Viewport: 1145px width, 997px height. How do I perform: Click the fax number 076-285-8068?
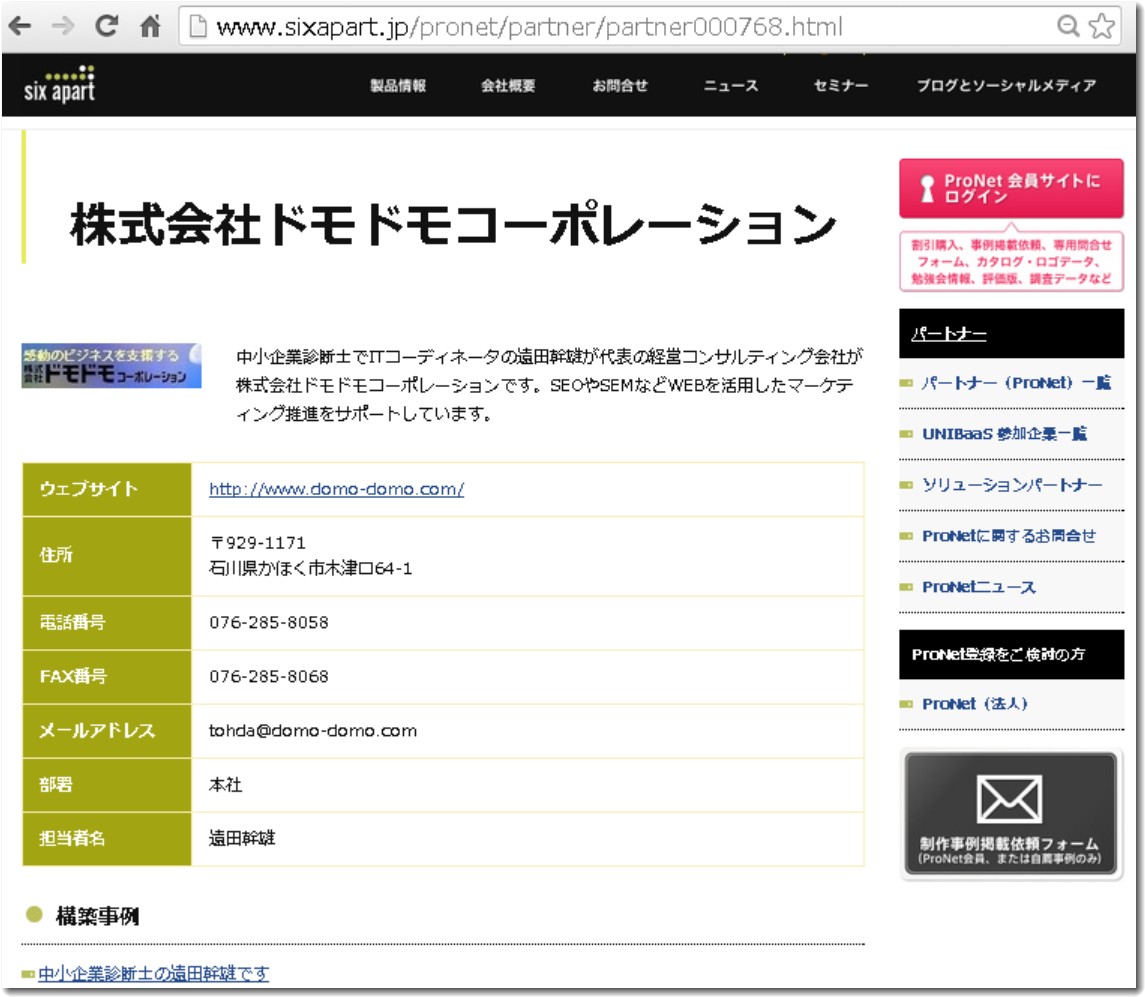tap(269, 676)
